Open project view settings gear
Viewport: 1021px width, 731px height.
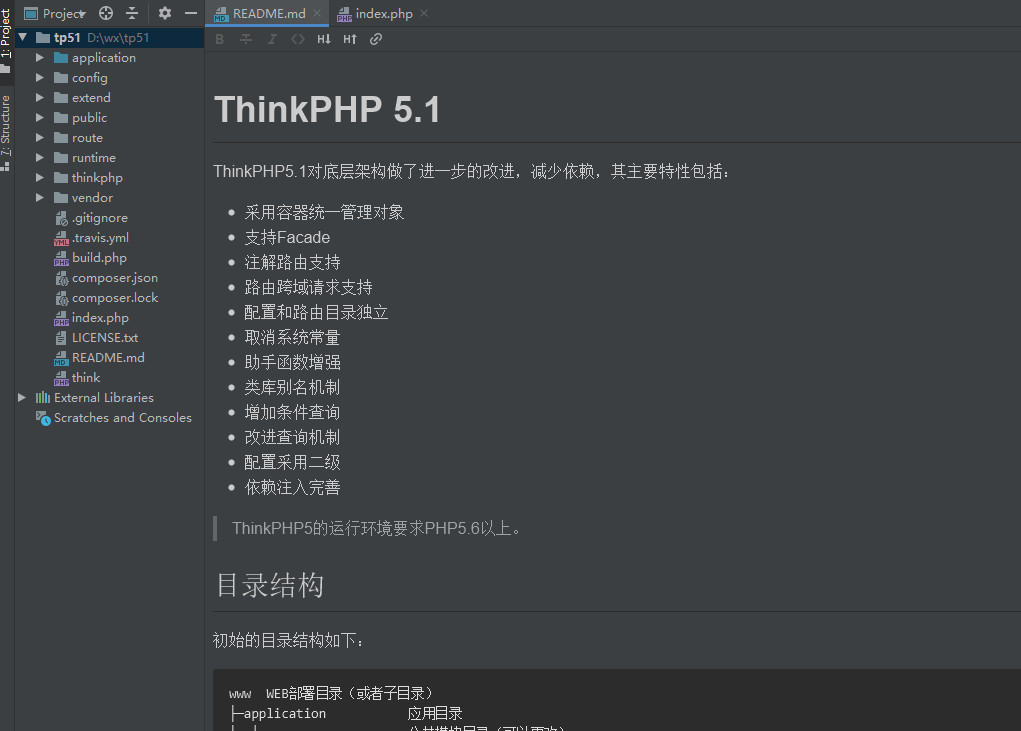click(x=165, y=13)
